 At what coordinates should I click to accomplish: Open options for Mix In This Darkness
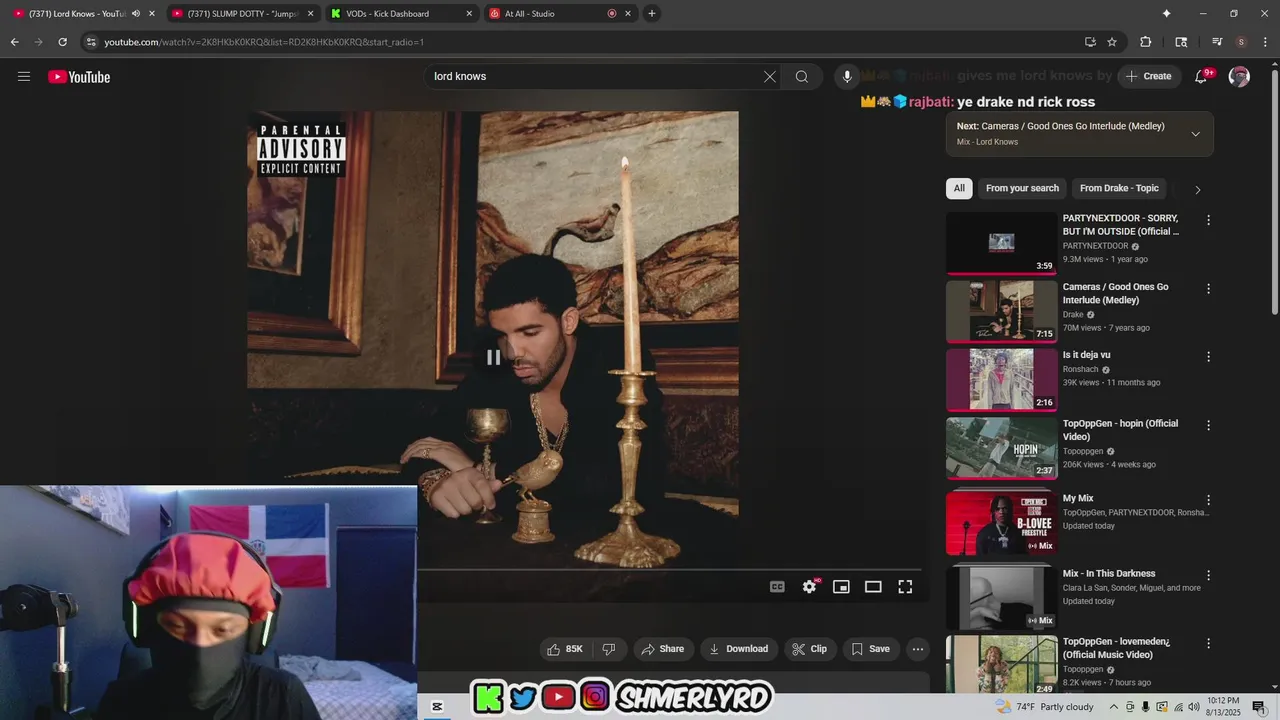tap(1208, 576)
